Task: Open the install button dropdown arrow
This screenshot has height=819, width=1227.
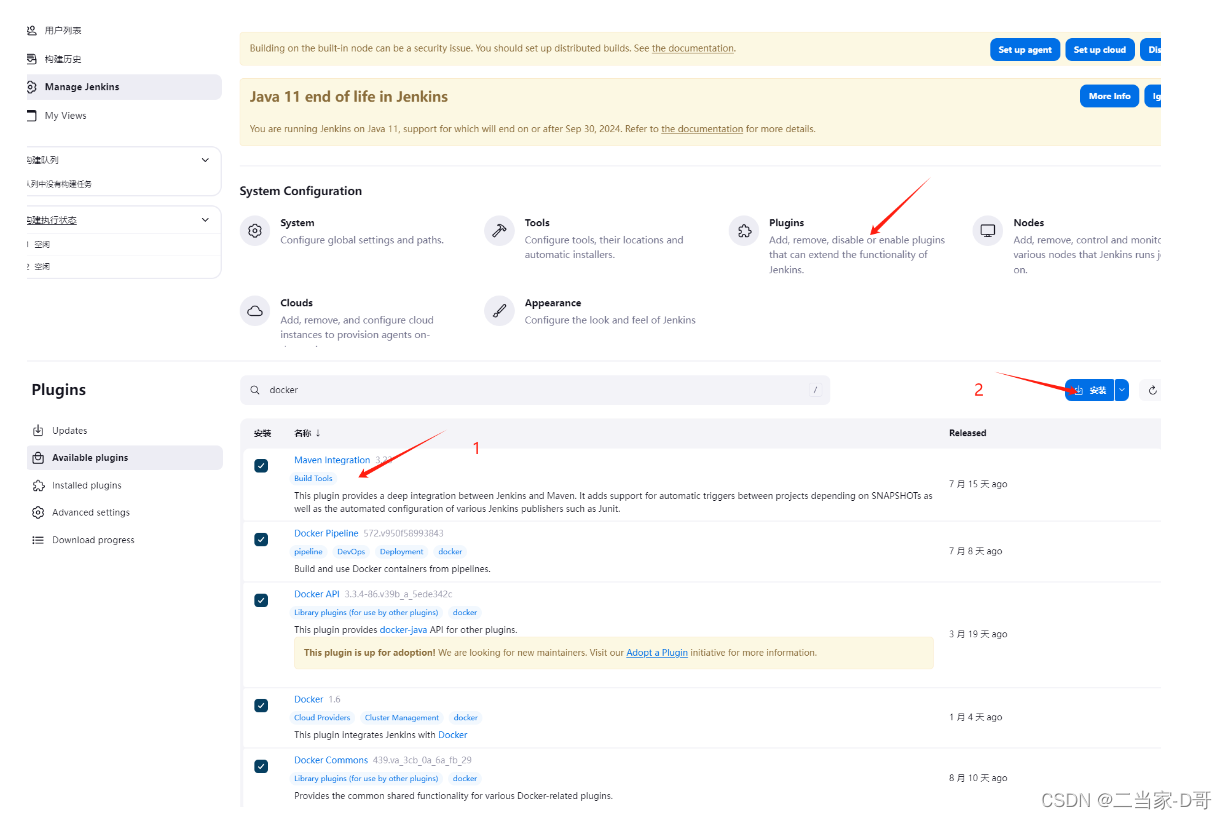Action: click(x=1122, y=390)
